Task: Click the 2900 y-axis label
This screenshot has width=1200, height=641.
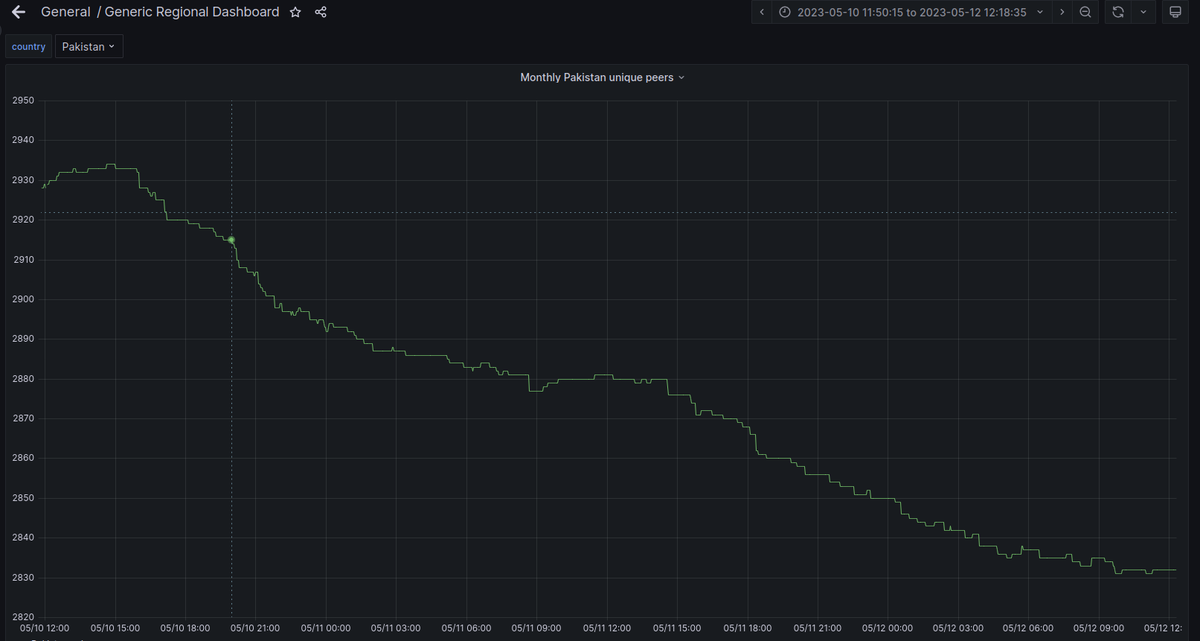Action: coord(23,299)
